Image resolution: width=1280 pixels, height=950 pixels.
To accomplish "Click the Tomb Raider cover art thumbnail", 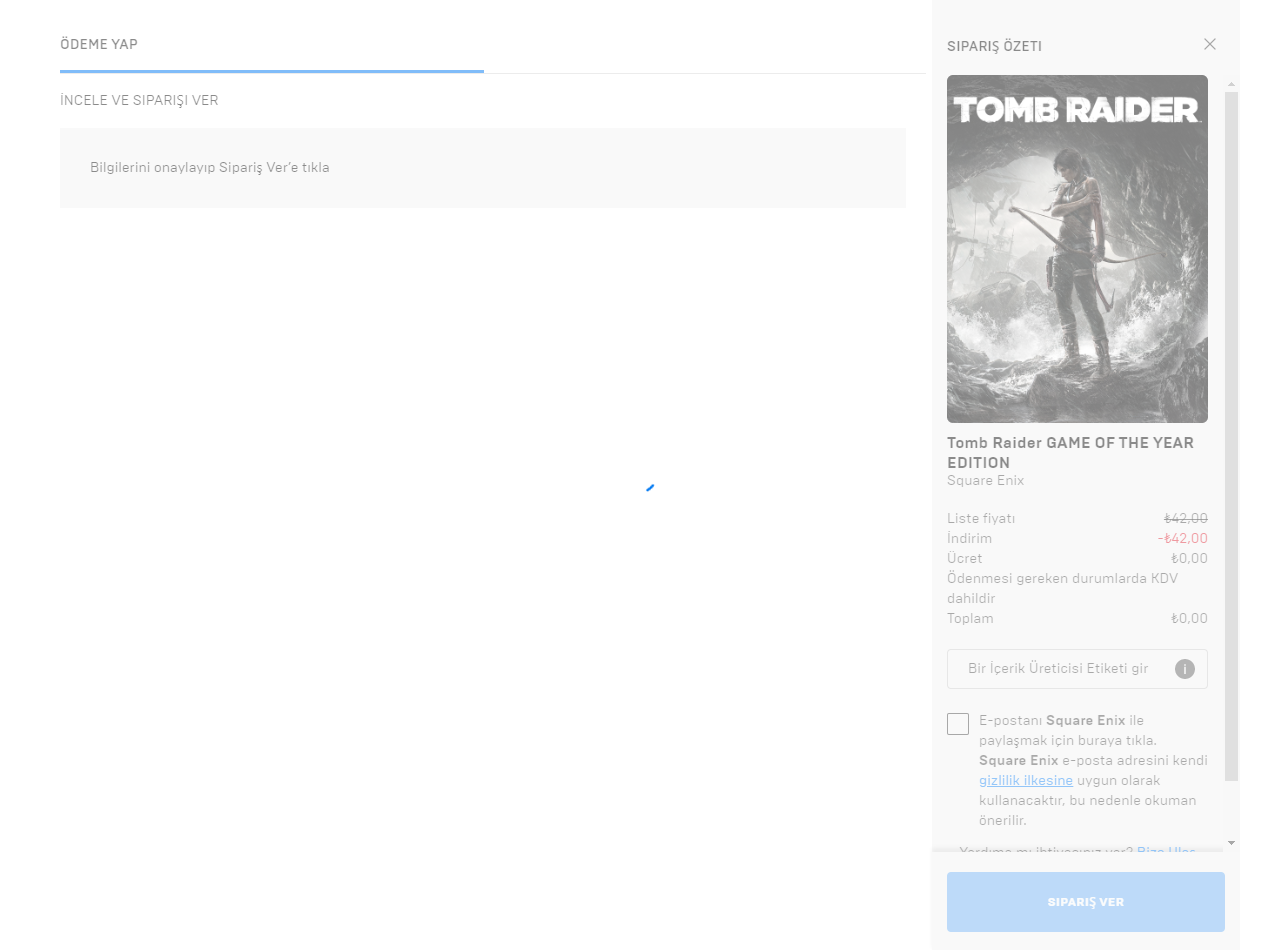I will click(1077, 249).
